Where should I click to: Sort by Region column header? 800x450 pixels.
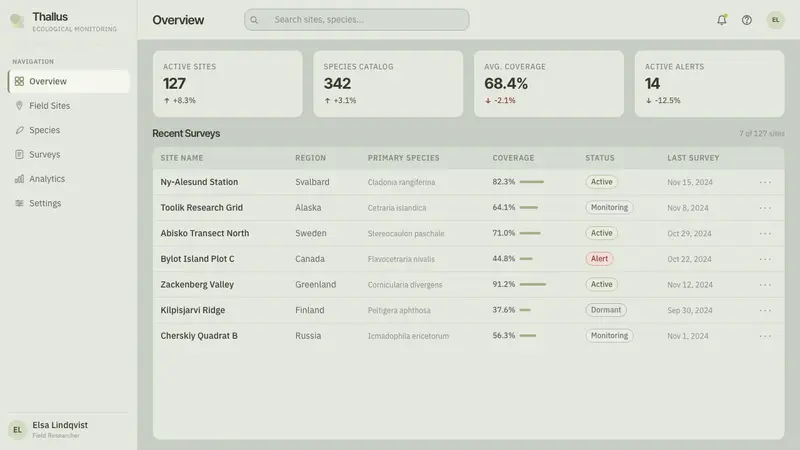coord(310,158)
